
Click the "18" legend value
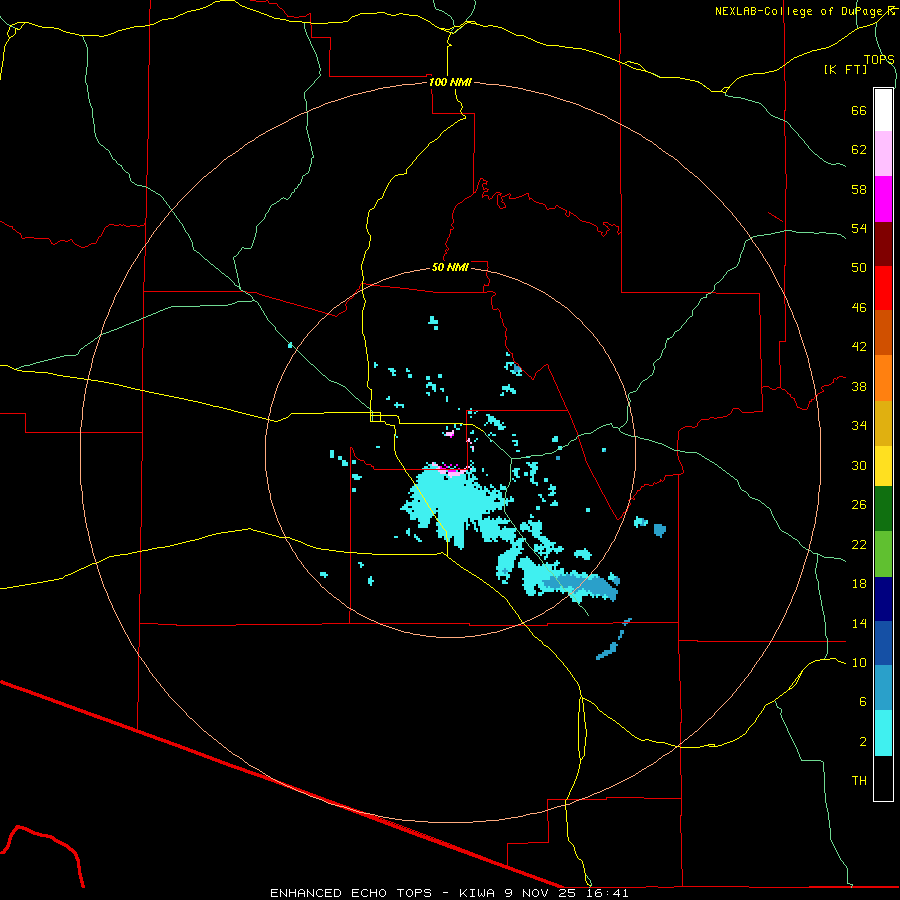859,583
